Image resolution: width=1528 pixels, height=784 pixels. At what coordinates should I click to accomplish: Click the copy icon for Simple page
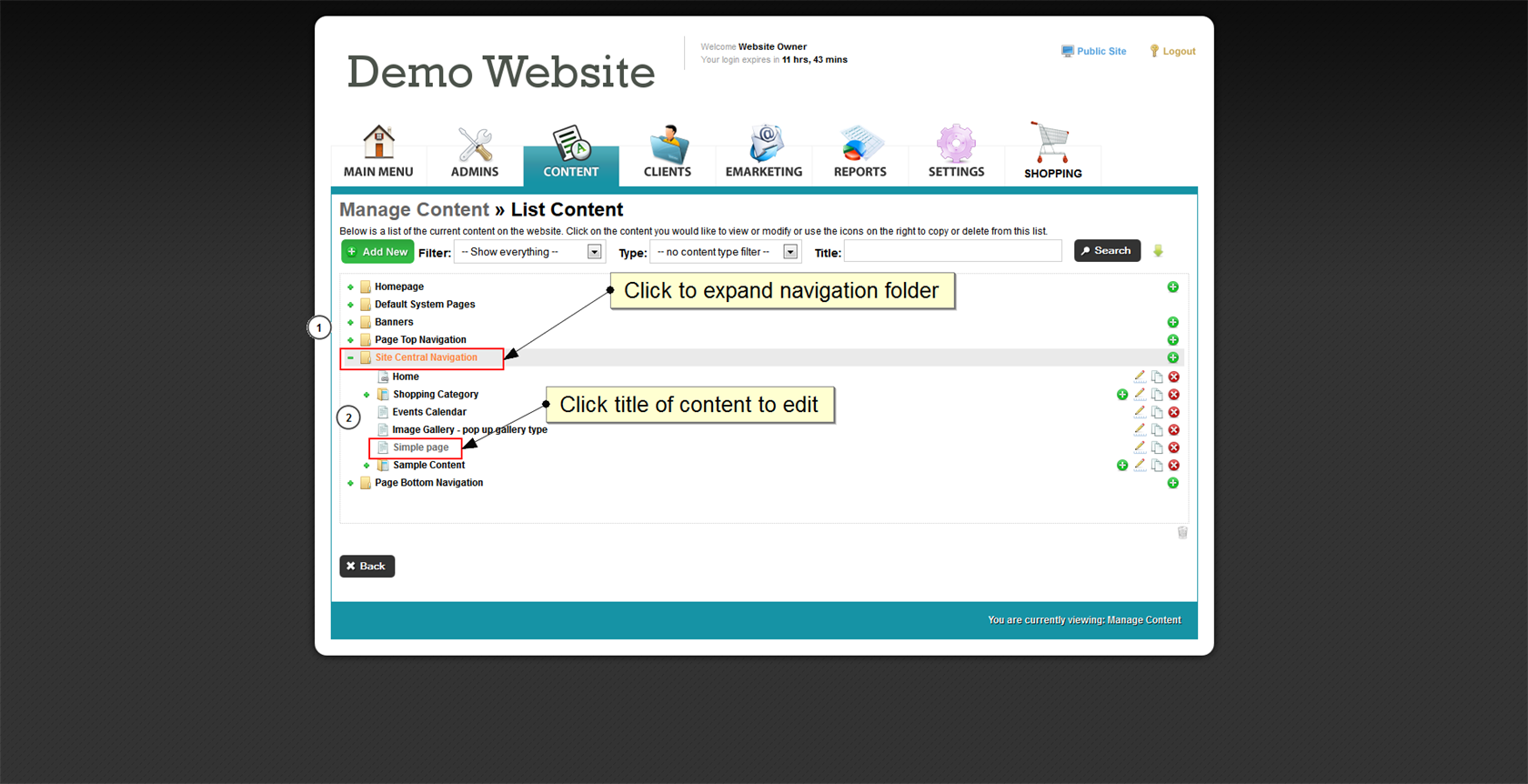click(x=1156, y=447)
